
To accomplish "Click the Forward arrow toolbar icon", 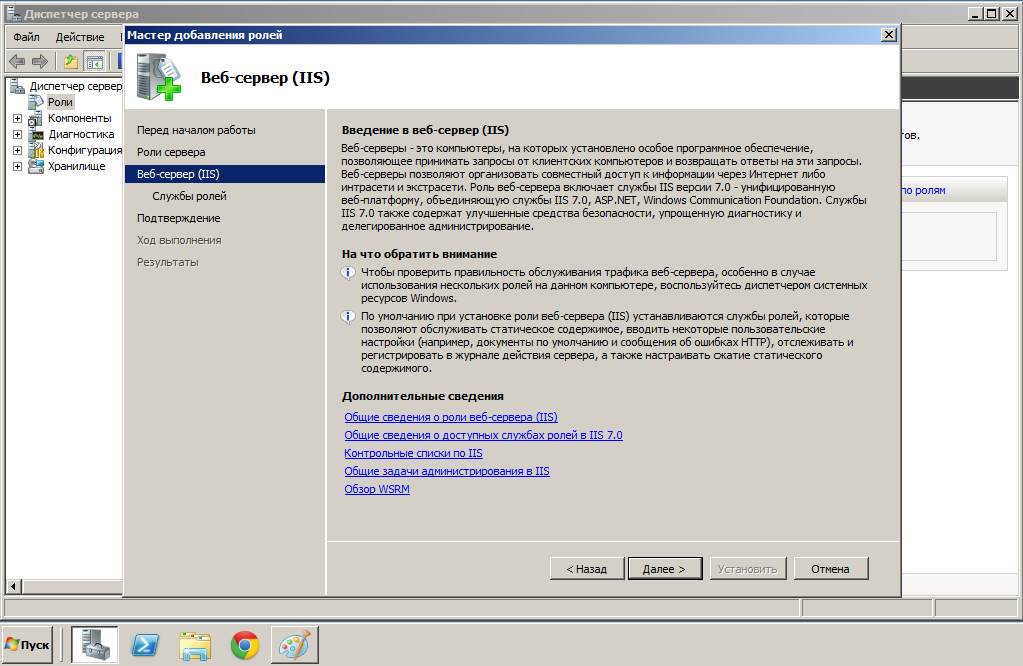I will [x=40, y=62].
